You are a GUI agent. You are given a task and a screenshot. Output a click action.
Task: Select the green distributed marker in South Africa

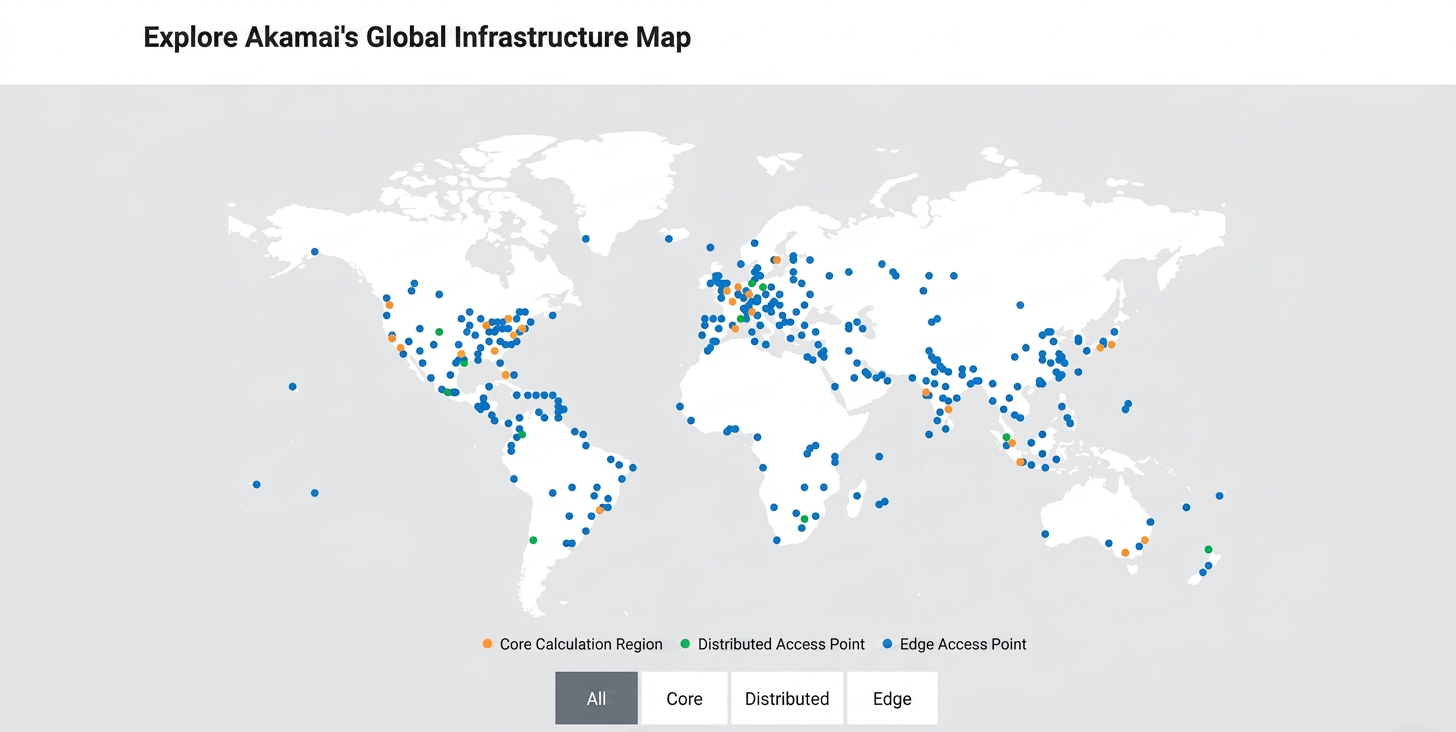(804, 519)
